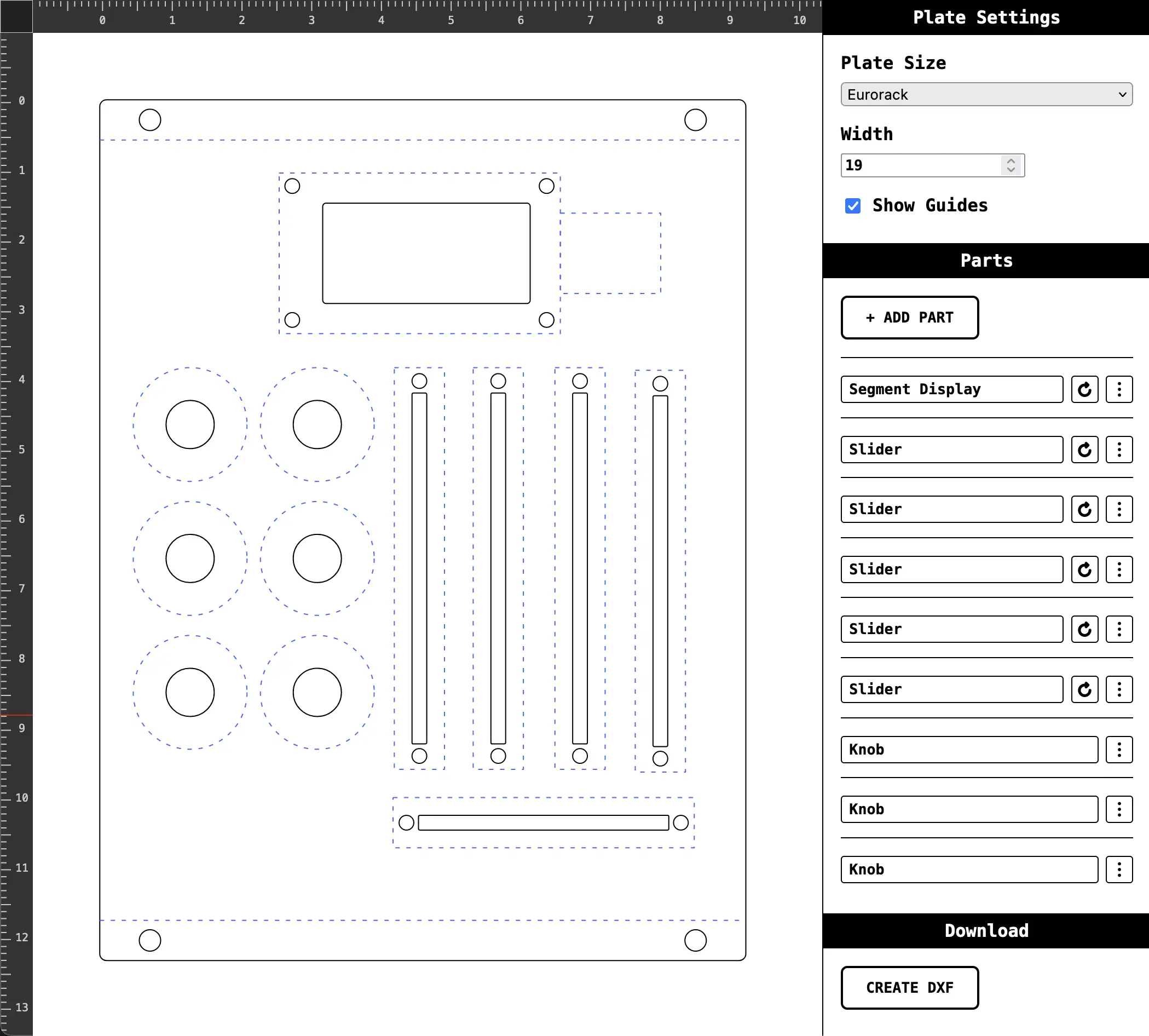1149x1036 pixels.
Task: Select the horizontal slider slot near plate bottom
Action: tap(544, 822)
